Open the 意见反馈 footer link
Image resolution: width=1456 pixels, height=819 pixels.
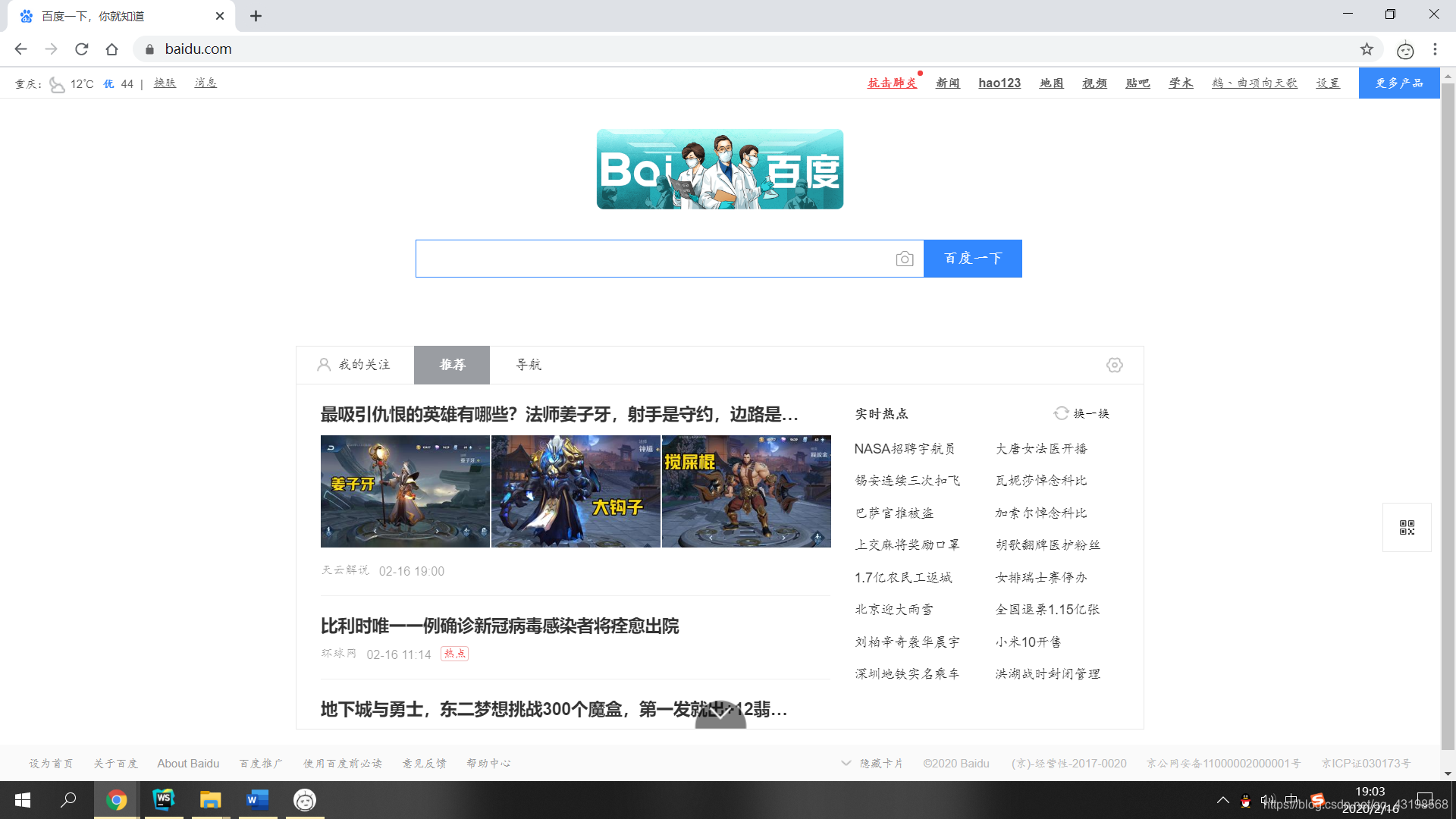tap(425, 764)
